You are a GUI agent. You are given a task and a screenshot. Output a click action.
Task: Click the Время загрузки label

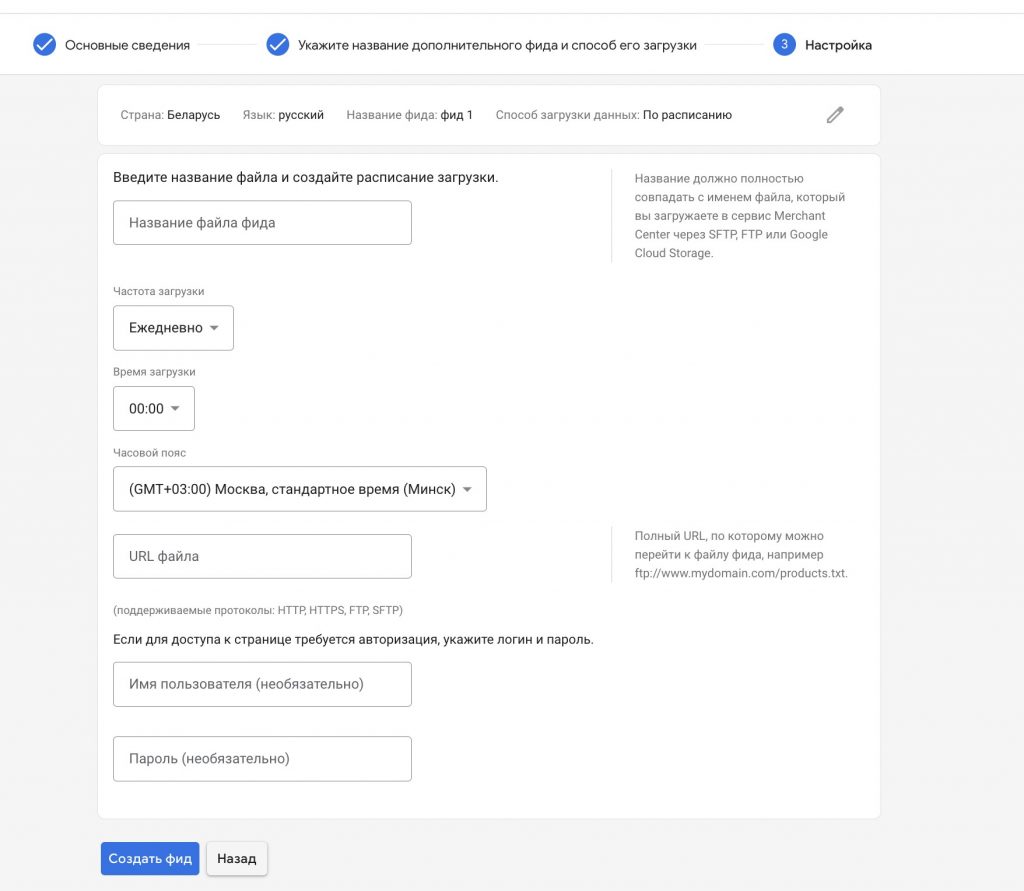click(154, 372)
